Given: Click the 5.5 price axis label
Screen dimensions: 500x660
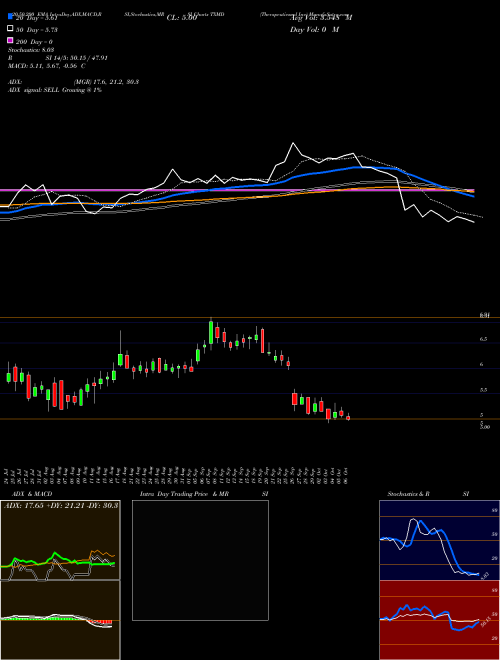Looking at the screenshot, I should (x=483, y=390).
